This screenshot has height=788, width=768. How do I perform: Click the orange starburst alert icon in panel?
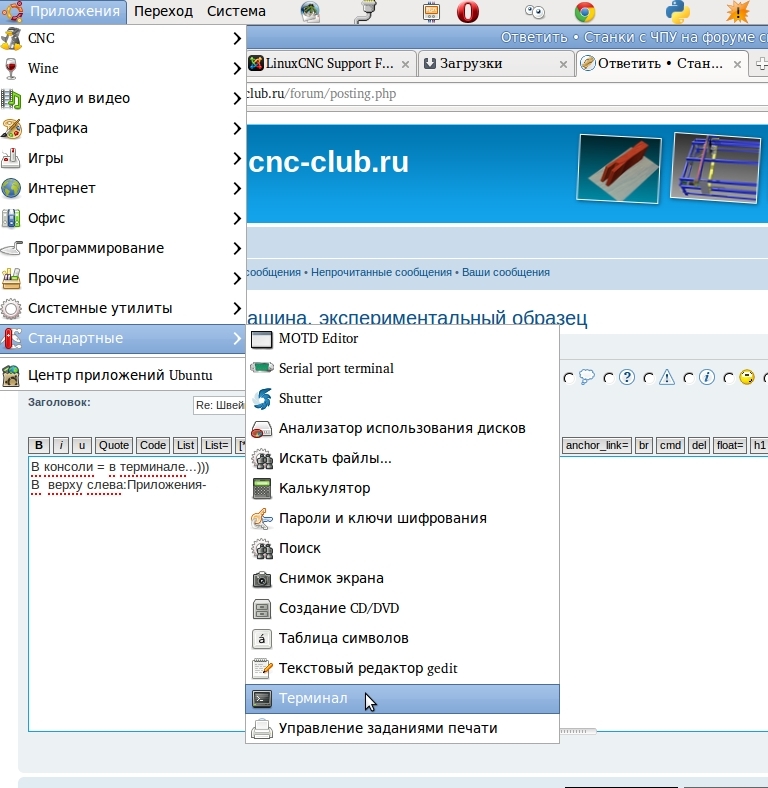point(737,12)
